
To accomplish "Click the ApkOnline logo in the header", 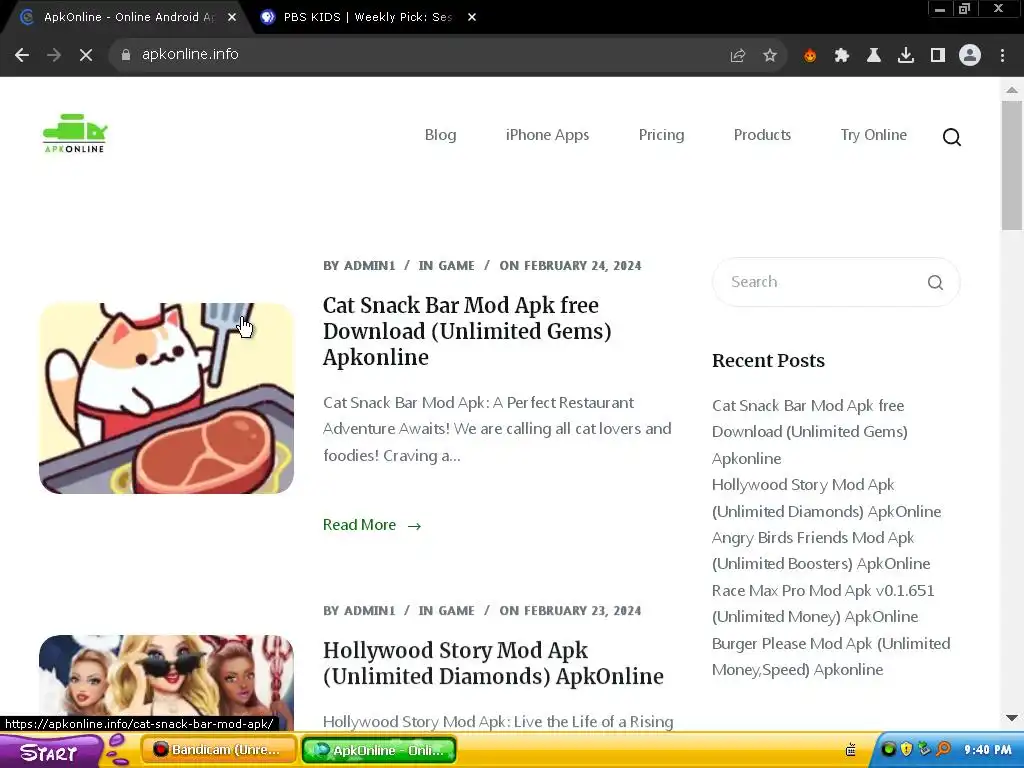I will (x=75, y=134).
